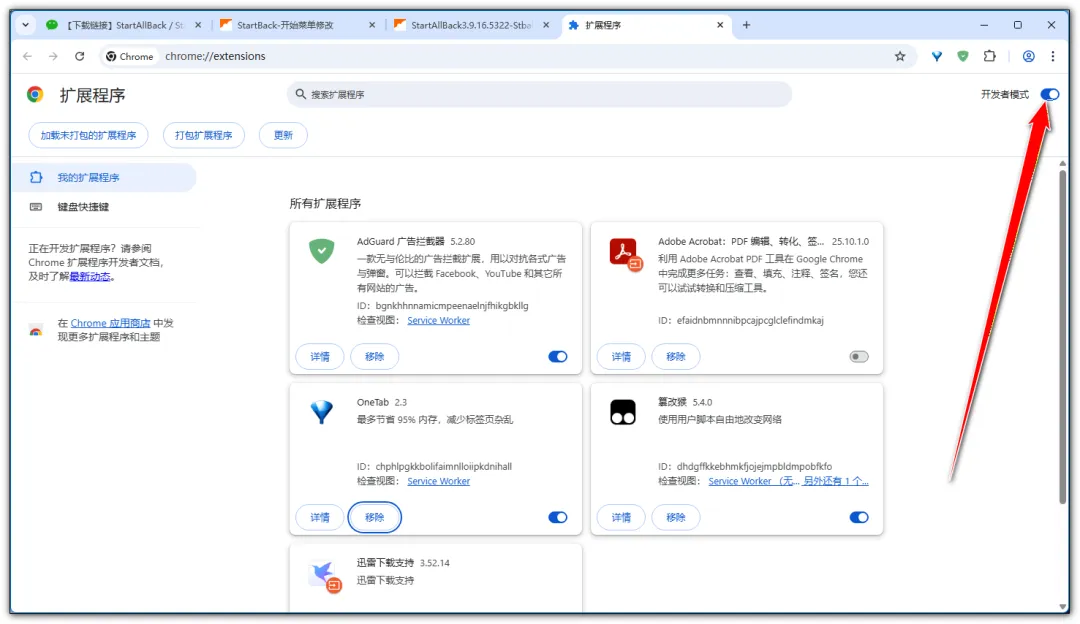This screenshot has height=624, width=1080.
Task: Close the 扩展程序 tab
Action: [x=720, y=25]
